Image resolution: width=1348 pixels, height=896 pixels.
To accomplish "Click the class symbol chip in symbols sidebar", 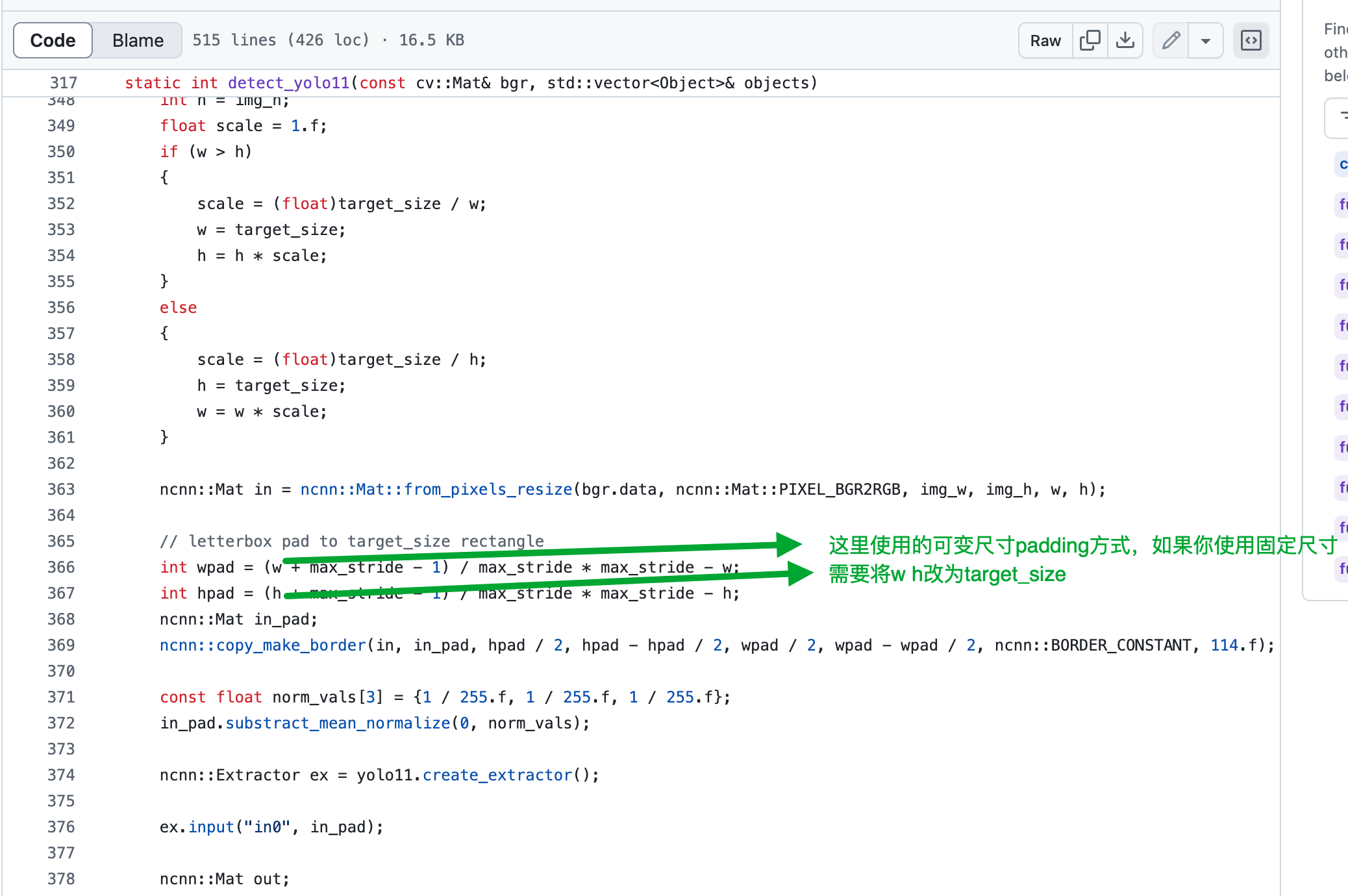I will tap(1343, 164).
